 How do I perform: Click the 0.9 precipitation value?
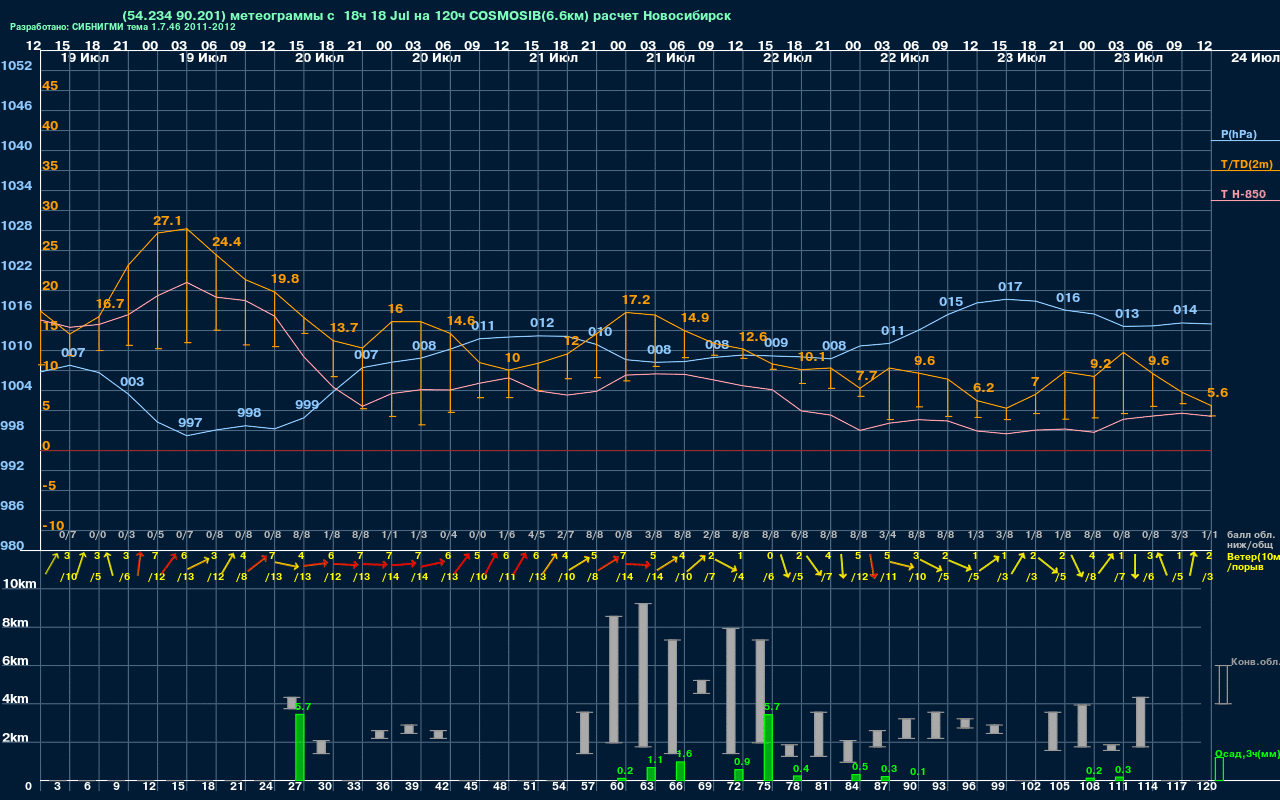click(x=742, y=762)
